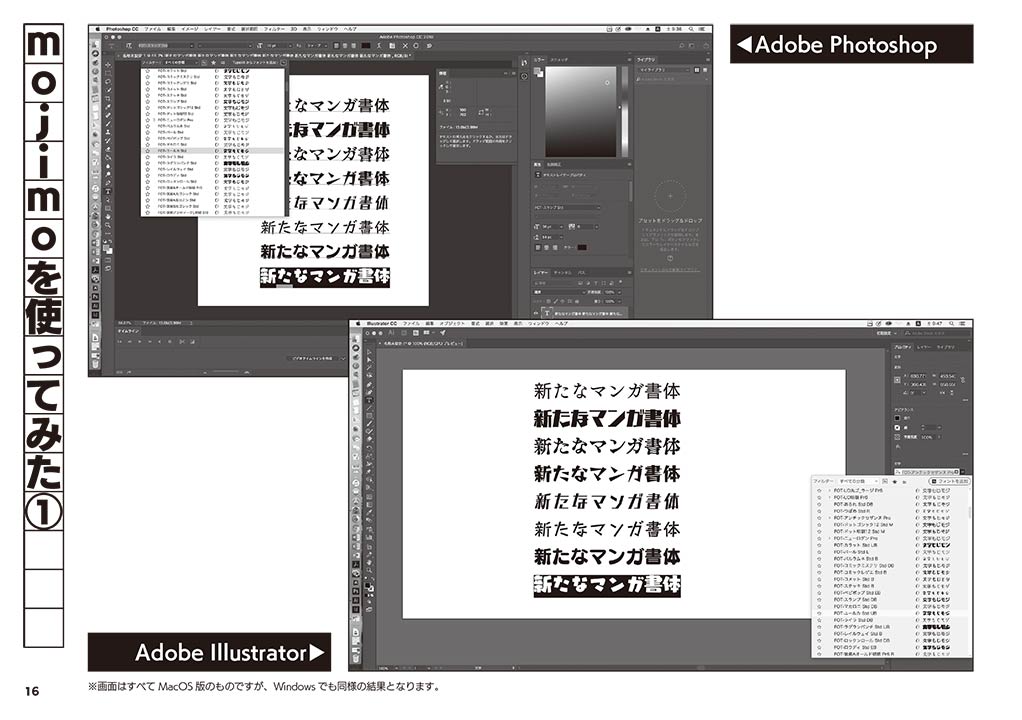Image resolution: width=1022 pixels, height=720 pixels.
Task: Toggle favorite star for FOT-ロックンロール Std DB
Action: tap(819, 641)
